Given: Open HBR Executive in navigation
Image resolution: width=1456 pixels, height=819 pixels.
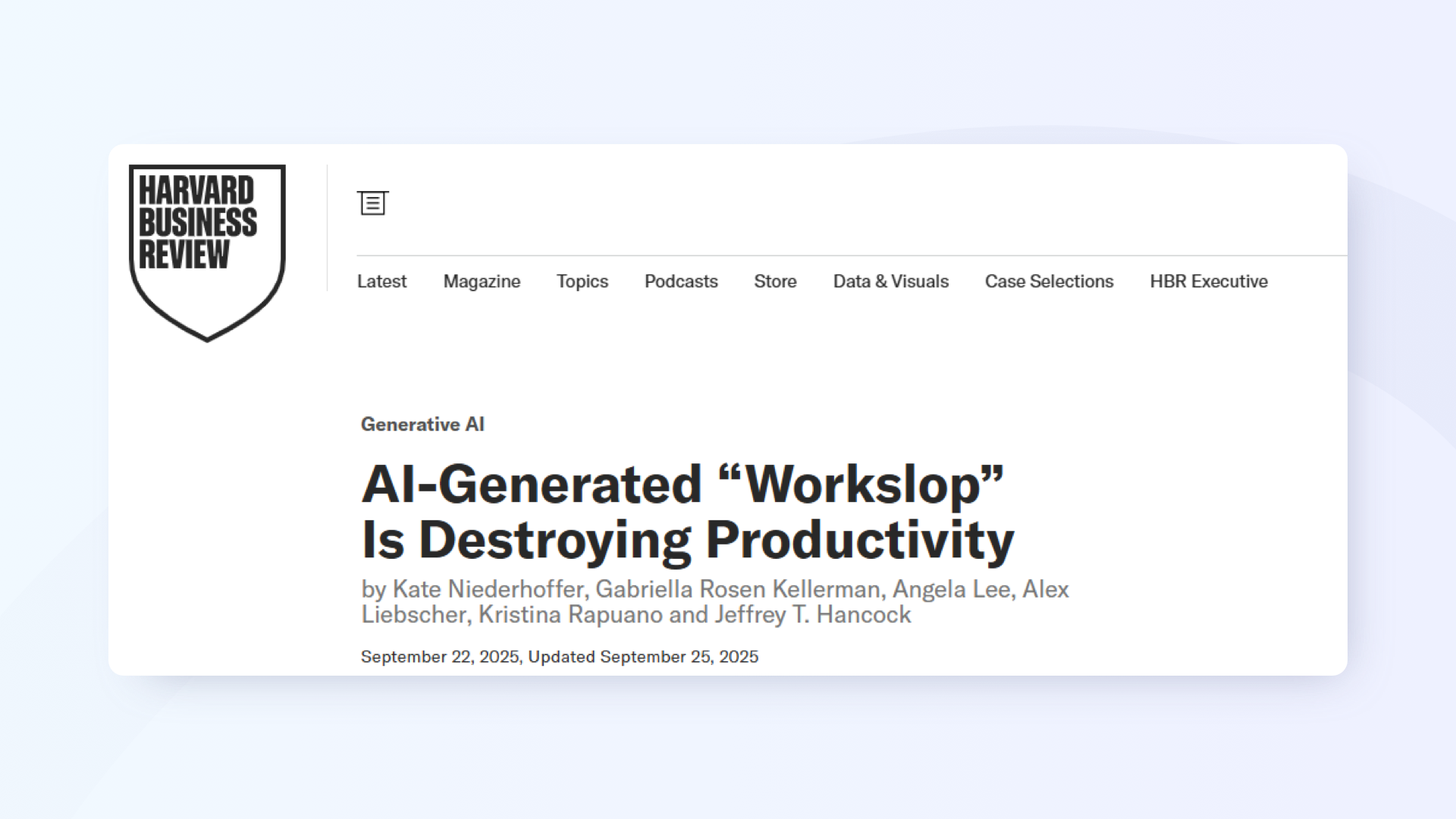Looking at the screenshot, I should coord(1208,281).
